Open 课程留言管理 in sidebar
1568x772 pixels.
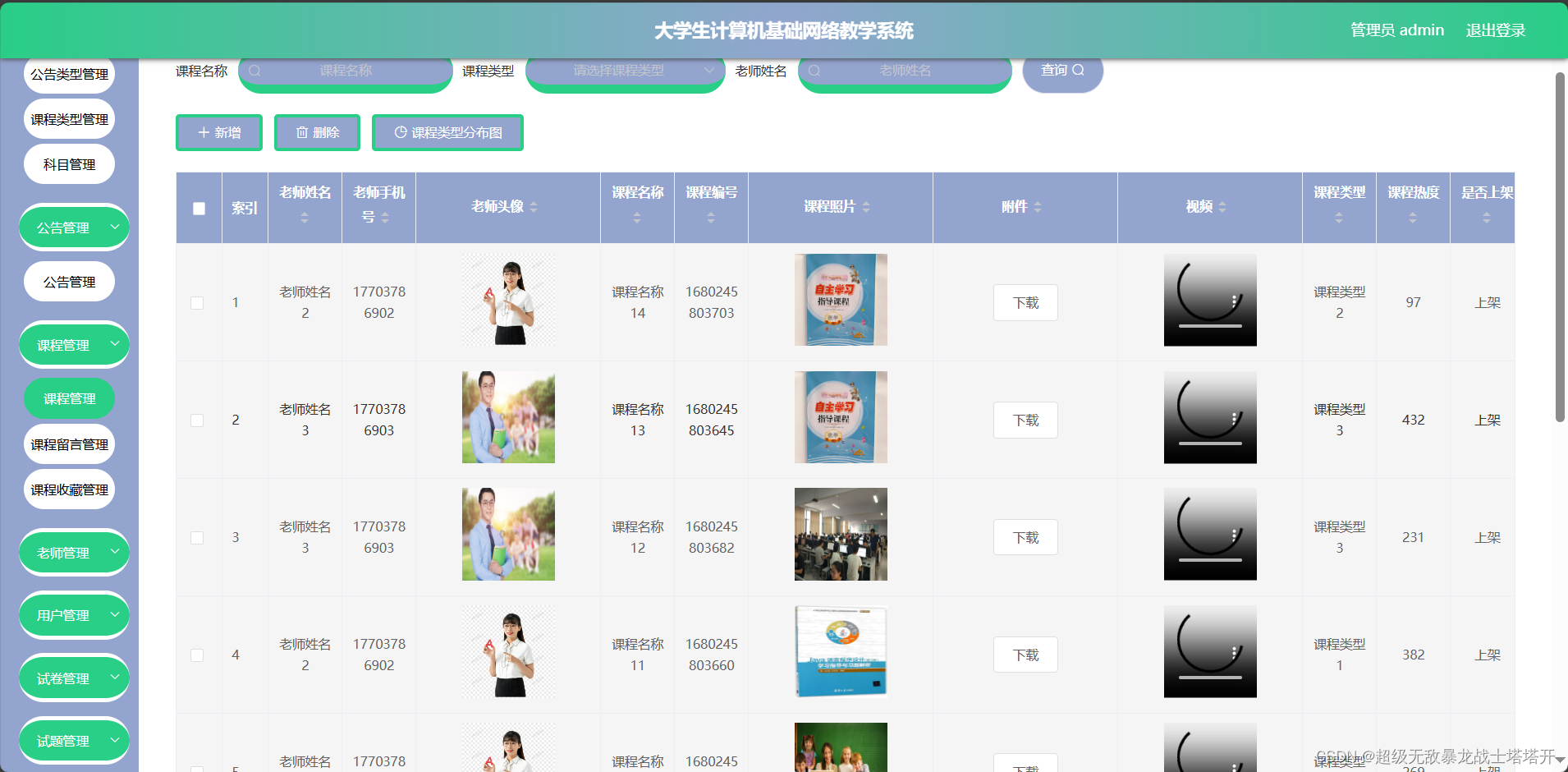pos(69,444)
